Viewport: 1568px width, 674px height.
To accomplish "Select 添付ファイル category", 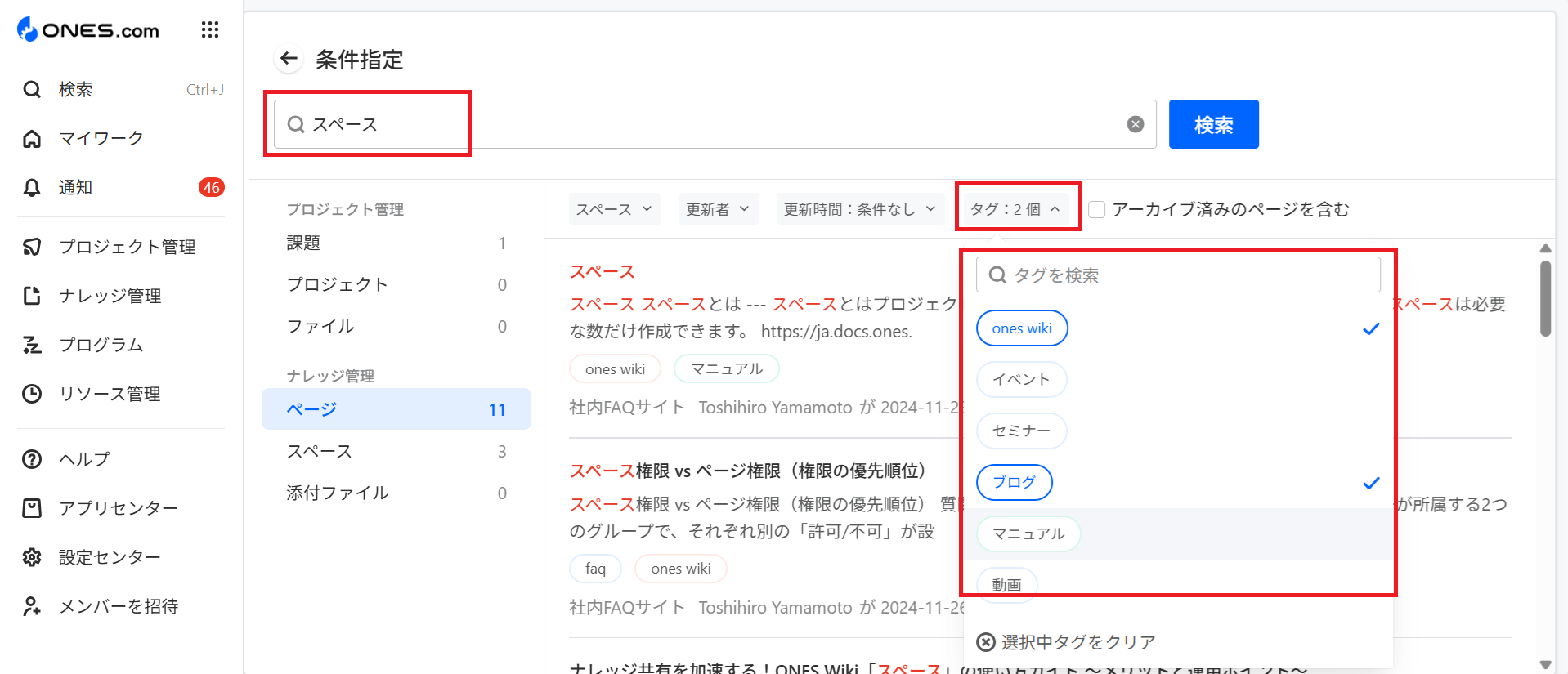I will click(396, 493).
